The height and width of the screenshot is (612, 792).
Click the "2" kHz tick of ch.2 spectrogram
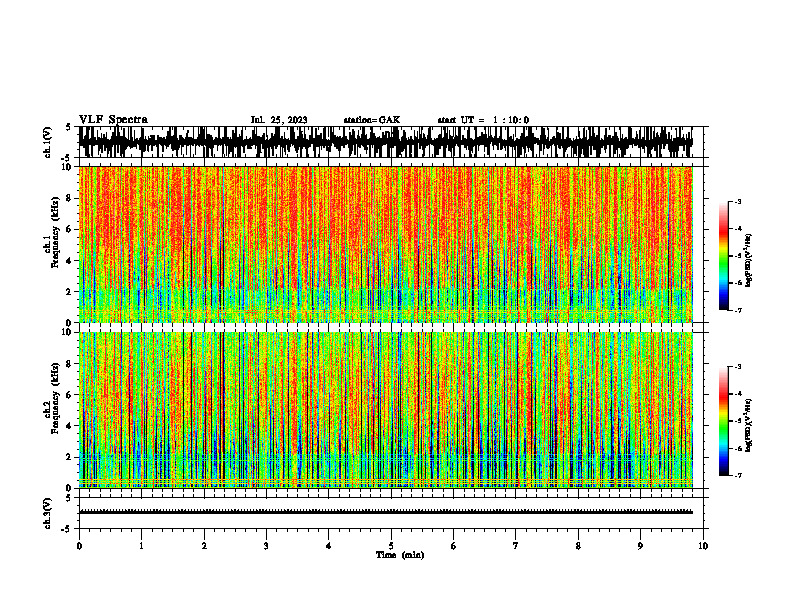70,457
